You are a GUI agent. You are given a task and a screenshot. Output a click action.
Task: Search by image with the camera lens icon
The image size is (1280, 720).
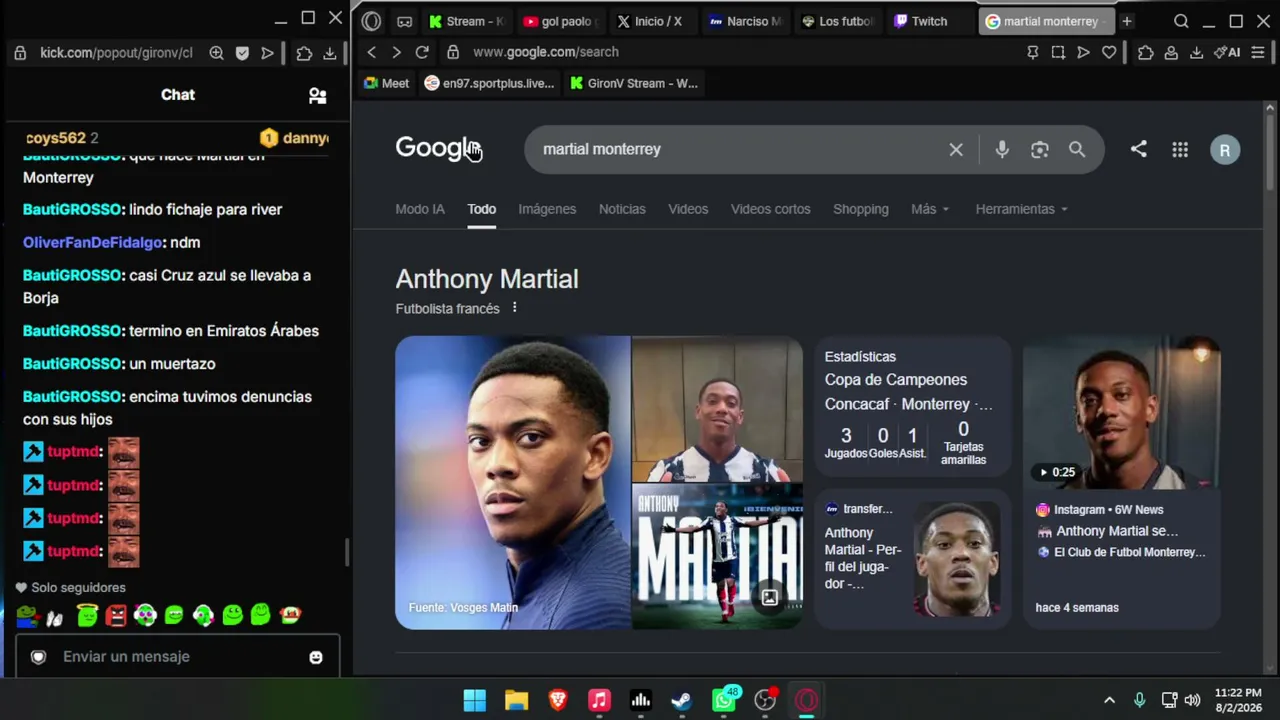click(x=1040, y=149)
